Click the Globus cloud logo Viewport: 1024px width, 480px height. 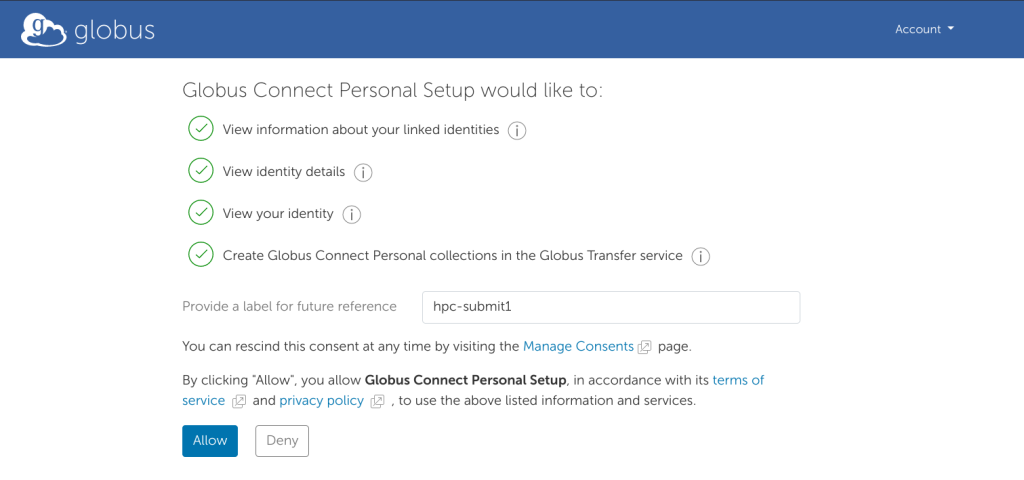[44, 29]
